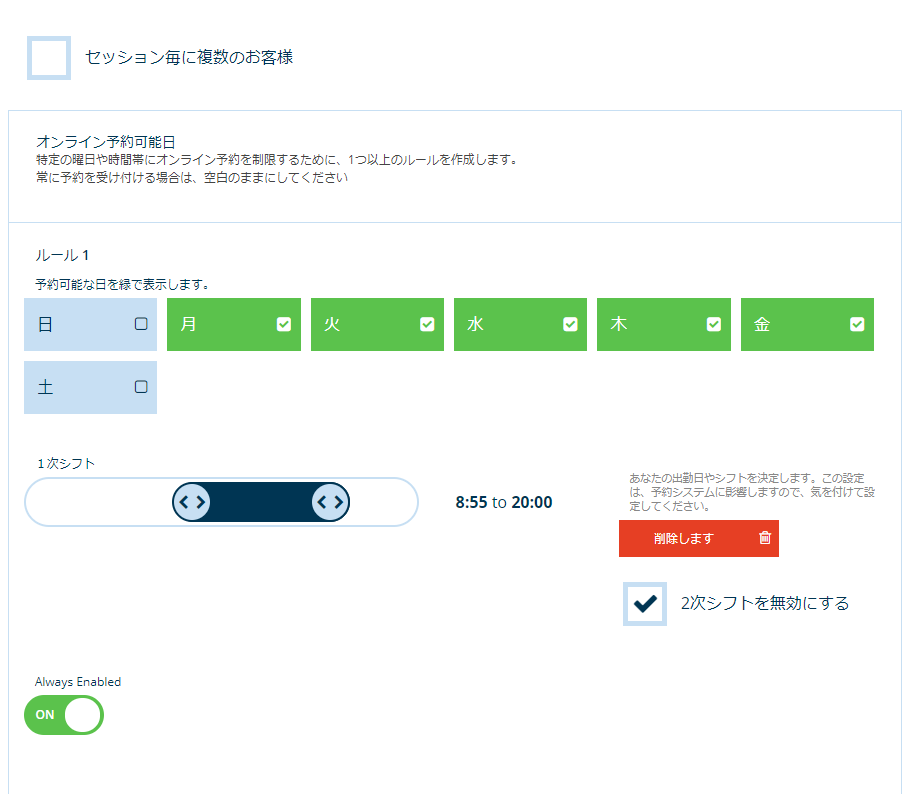
Task: Click the 1次シフト label
Action: point(66,464)
